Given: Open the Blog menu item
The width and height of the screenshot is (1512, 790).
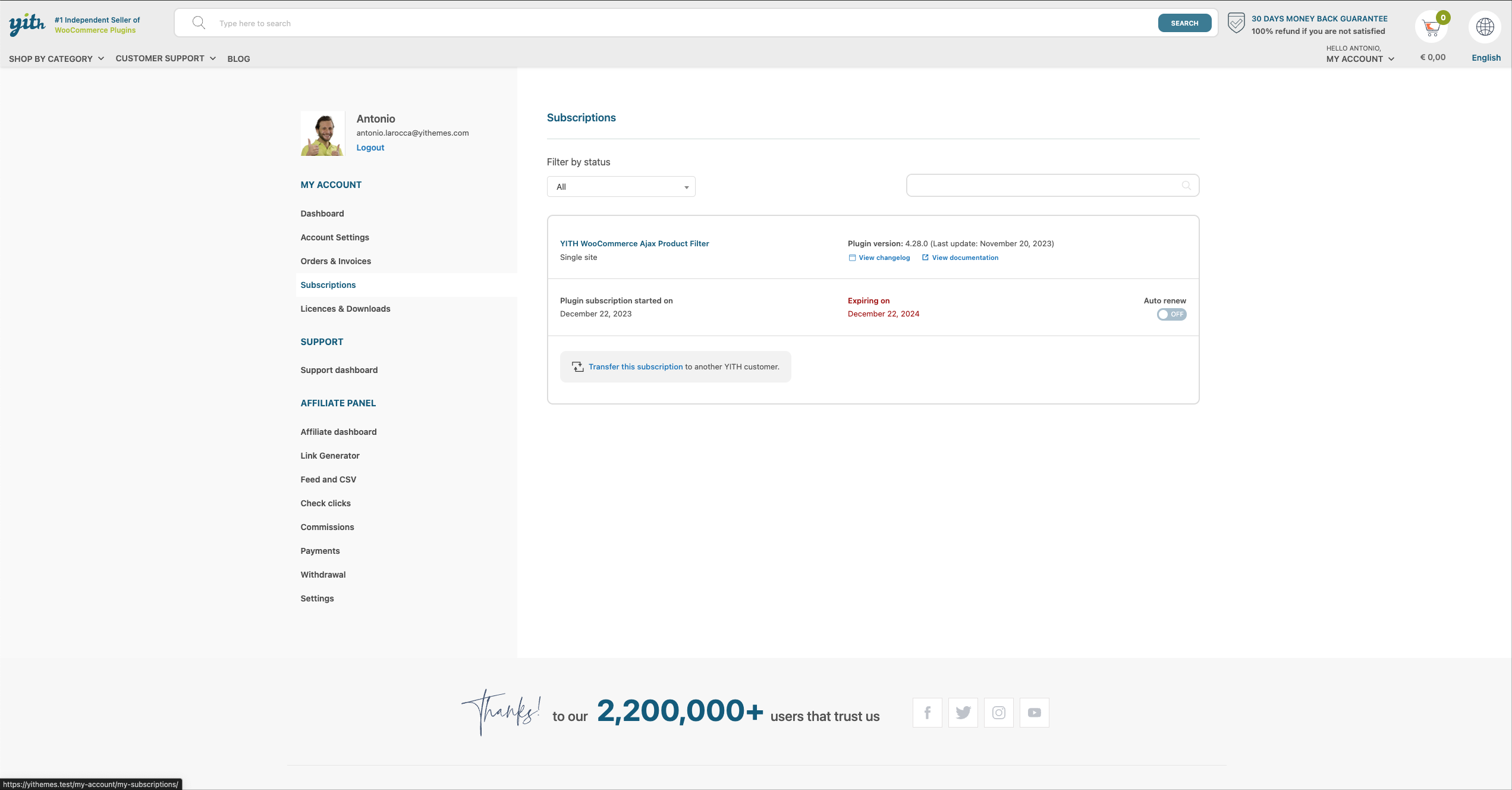Looking at the screenshot, I should click(x=238, y=59).
